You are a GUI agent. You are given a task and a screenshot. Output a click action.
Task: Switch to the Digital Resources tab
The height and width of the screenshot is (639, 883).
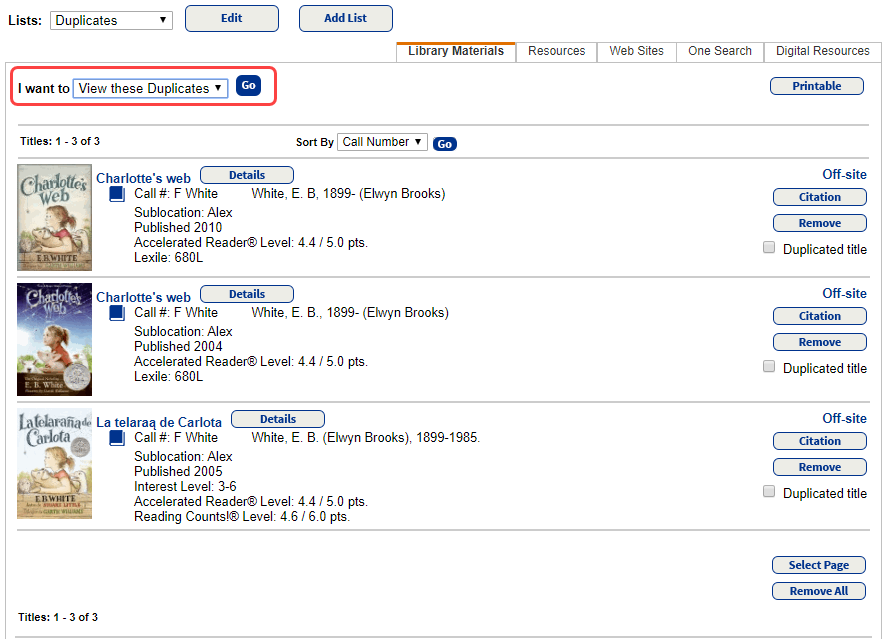tap(822, 51)
